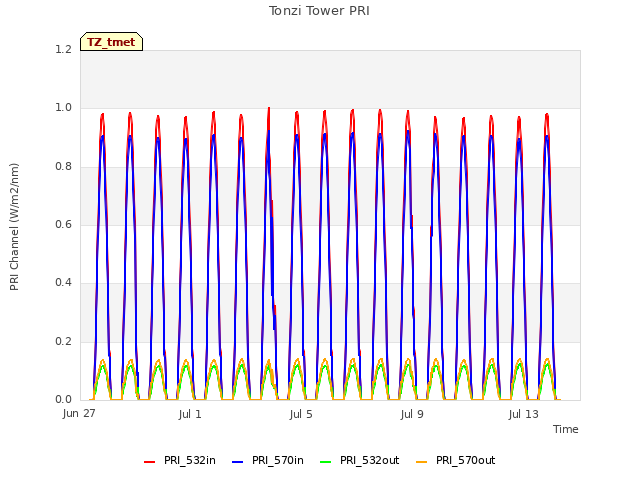
Task: Click the Jul 9 x-axis label
Action: pyautogui.click(x=412, y=415)
